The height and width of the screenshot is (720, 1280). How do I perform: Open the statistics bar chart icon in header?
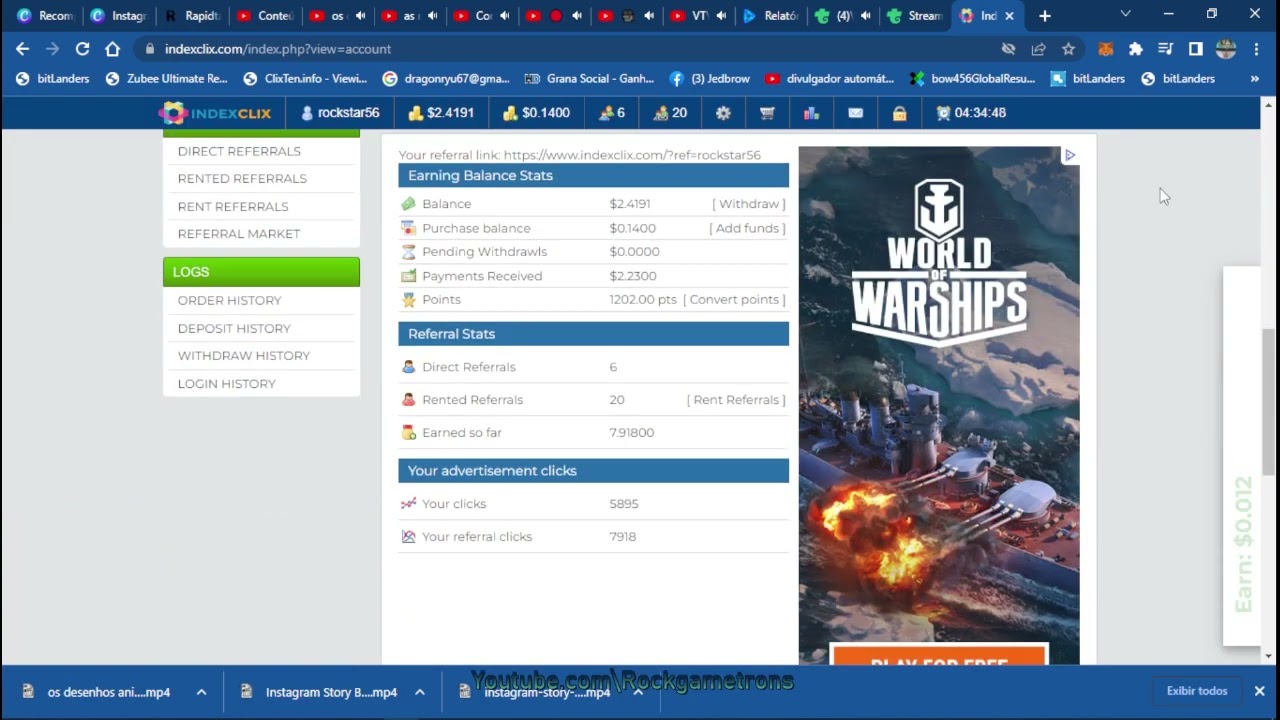[x=811, y=113]
